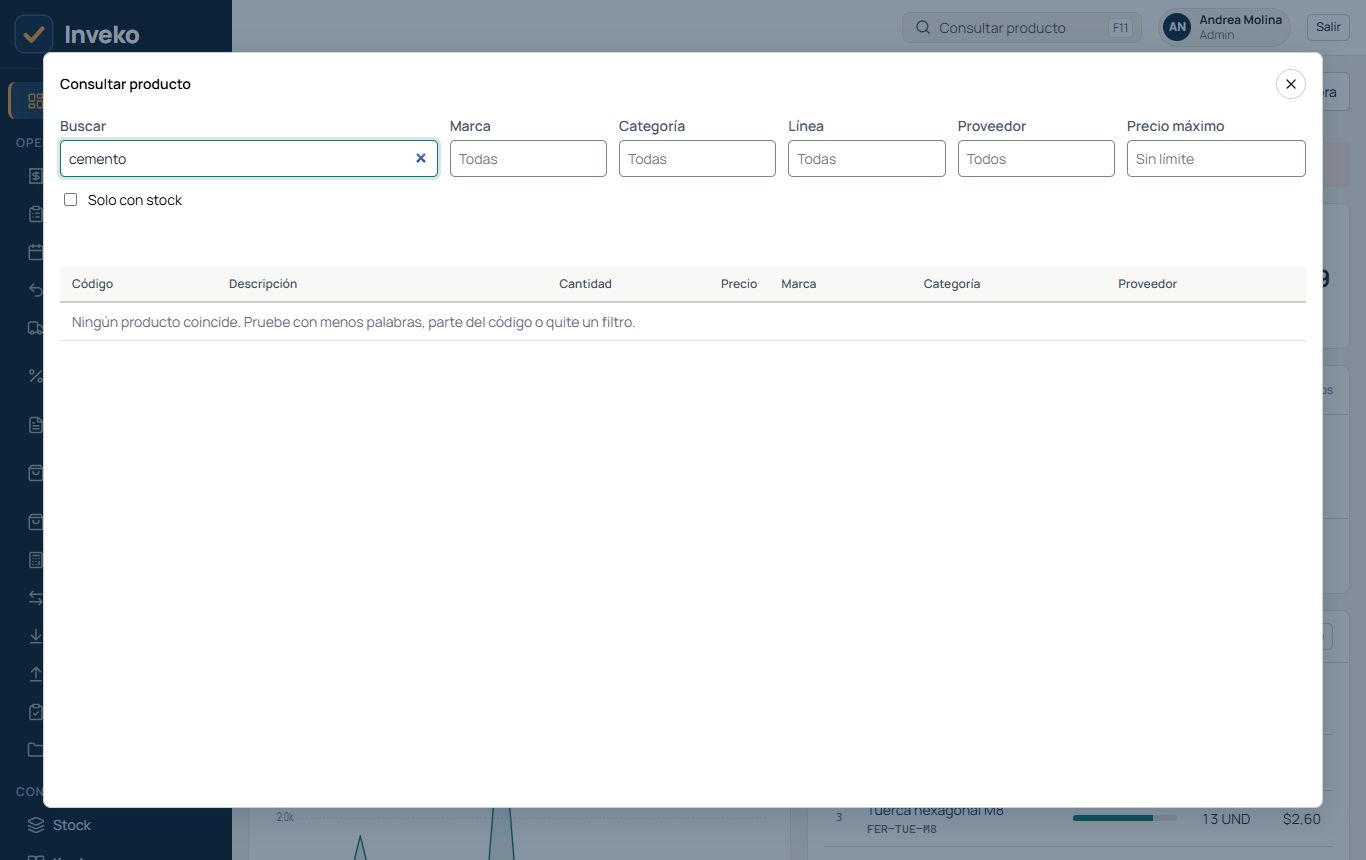The width and height of the screenshot is (1366, 860).
Task: Open the calendar icon in the sidebar
Action: (x=35, y=252)
